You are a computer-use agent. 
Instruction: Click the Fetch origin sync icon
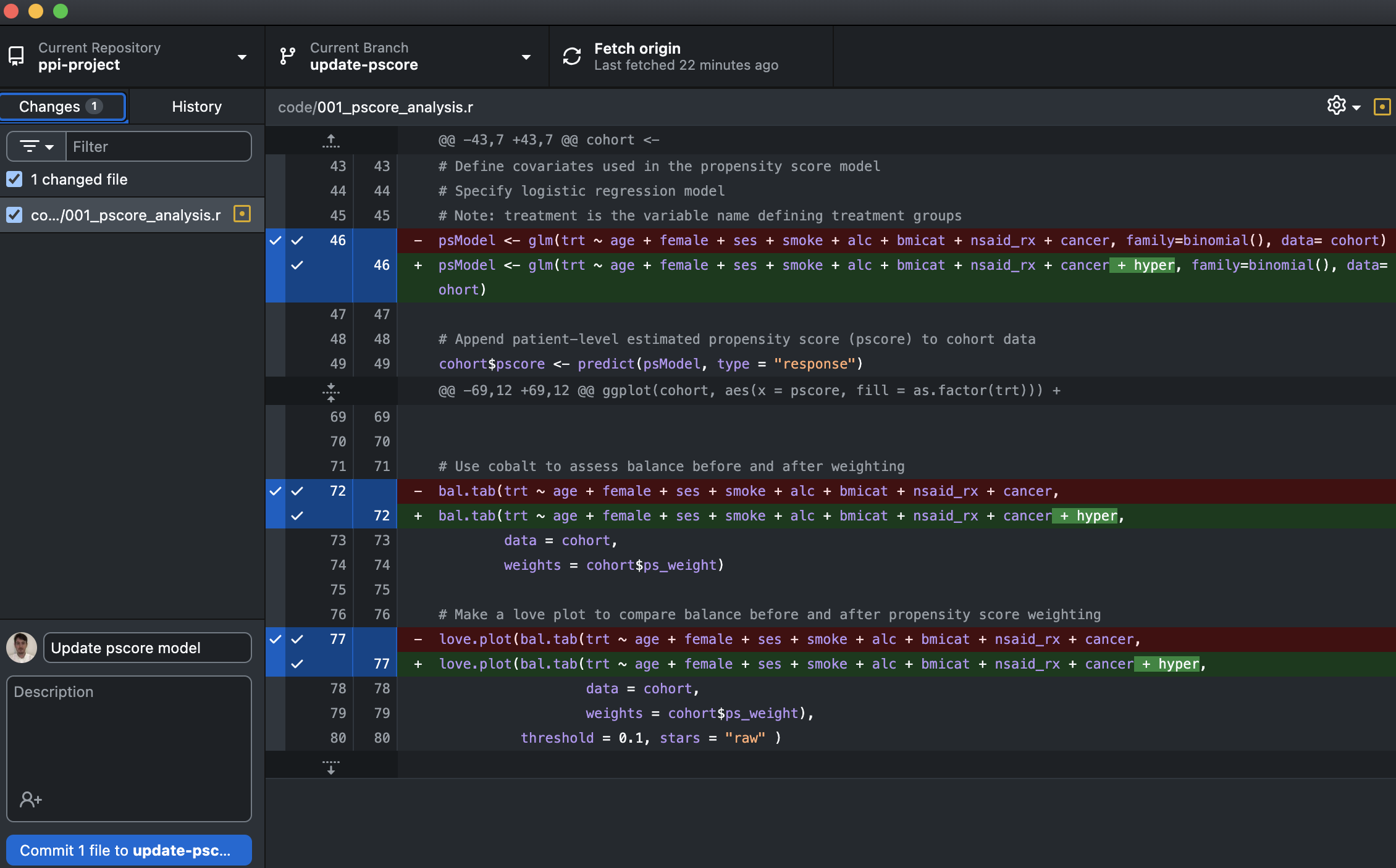[572, 56]
